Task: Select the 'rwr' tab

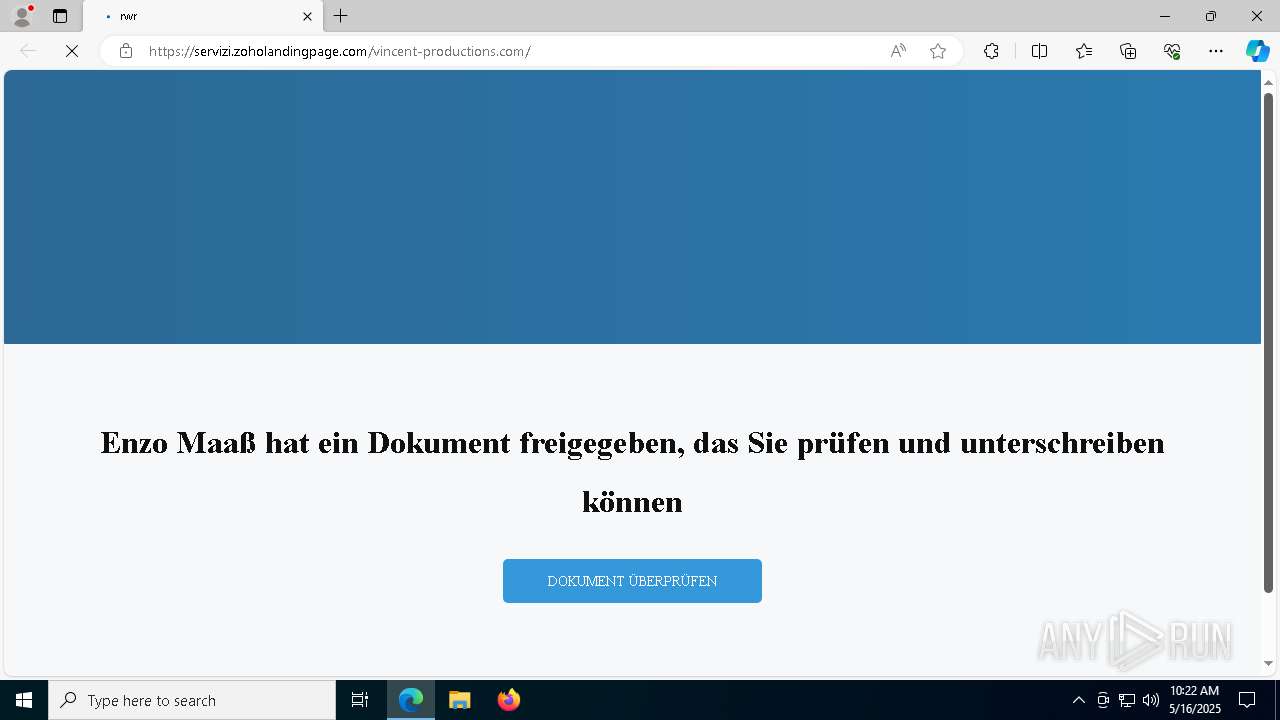Action: [203, 16]
